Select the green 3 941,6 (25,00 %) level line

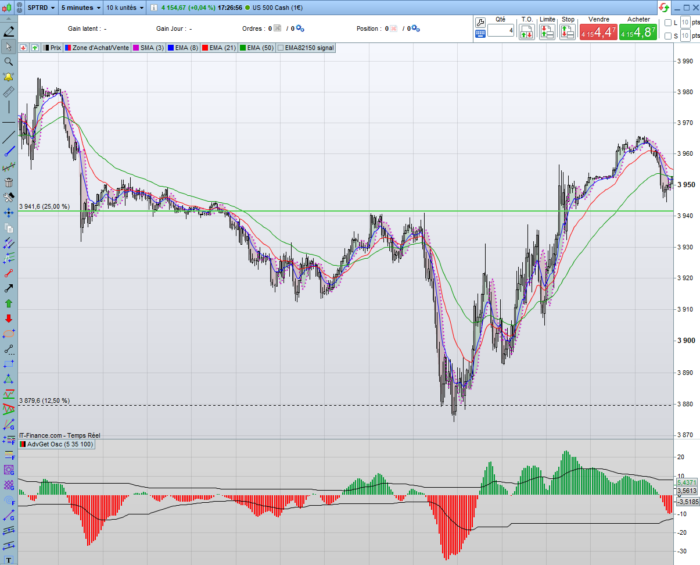[346, 211]
